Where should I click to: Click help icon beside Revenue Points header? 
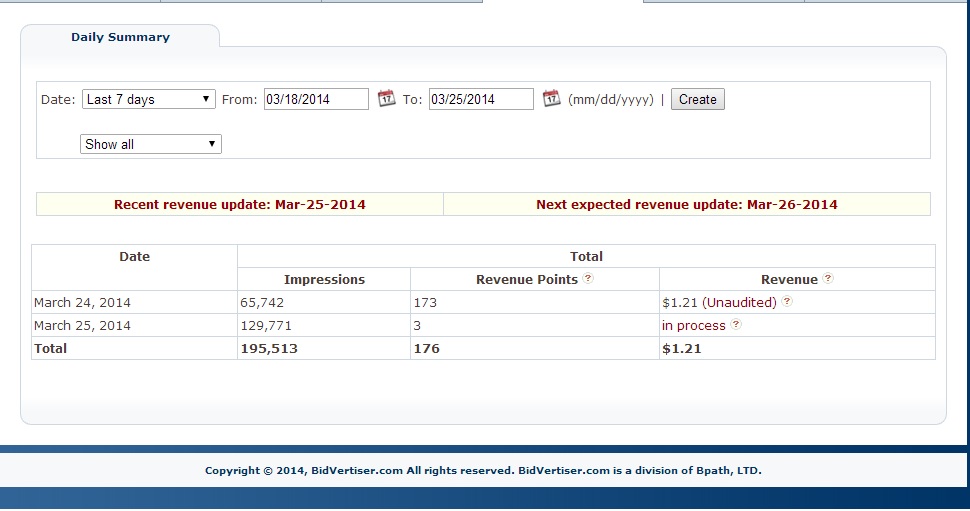[x=588, y=279]
